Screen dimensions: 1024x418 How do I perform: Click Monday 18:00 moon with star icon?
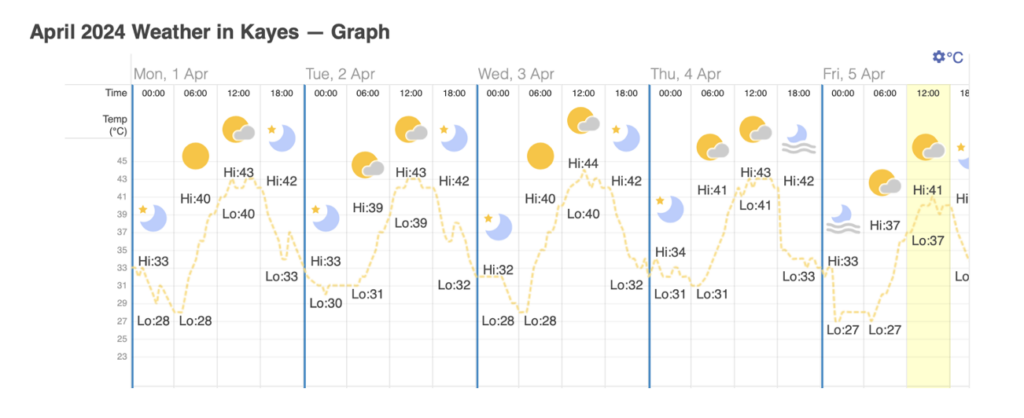pos(281,138)
